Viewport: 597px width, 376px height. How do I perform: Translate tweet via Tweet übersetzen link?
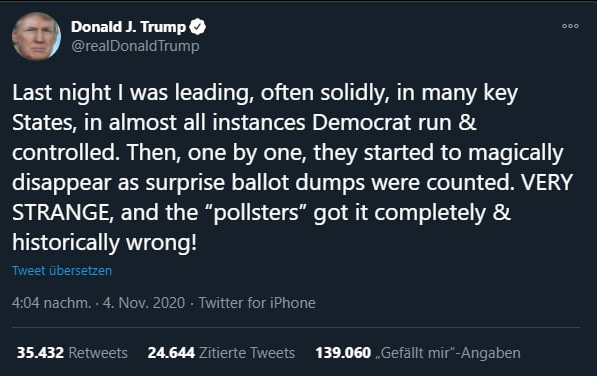point(62,271)
